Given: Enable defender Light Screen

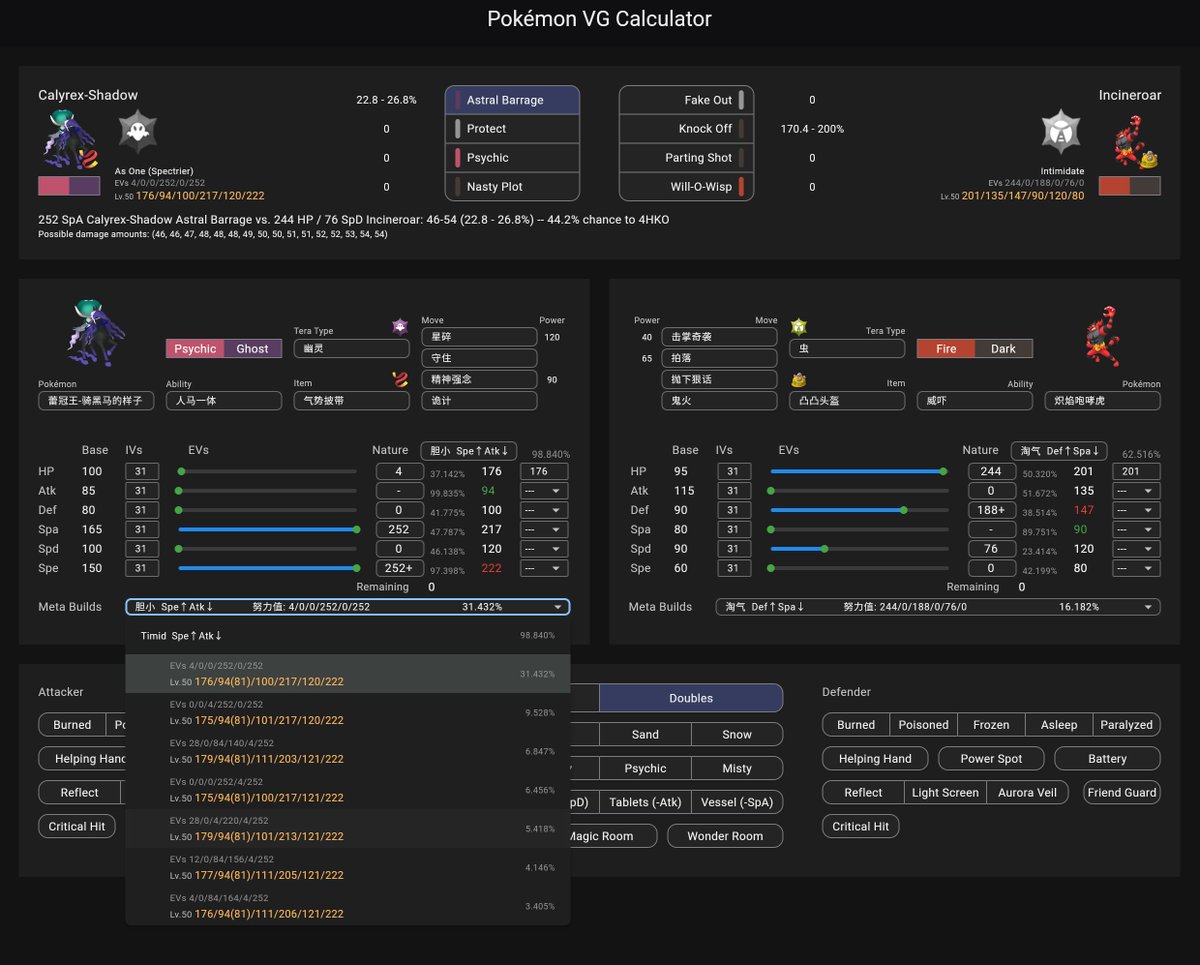Looking at the screenshot, I should click(x=945, y=793).
